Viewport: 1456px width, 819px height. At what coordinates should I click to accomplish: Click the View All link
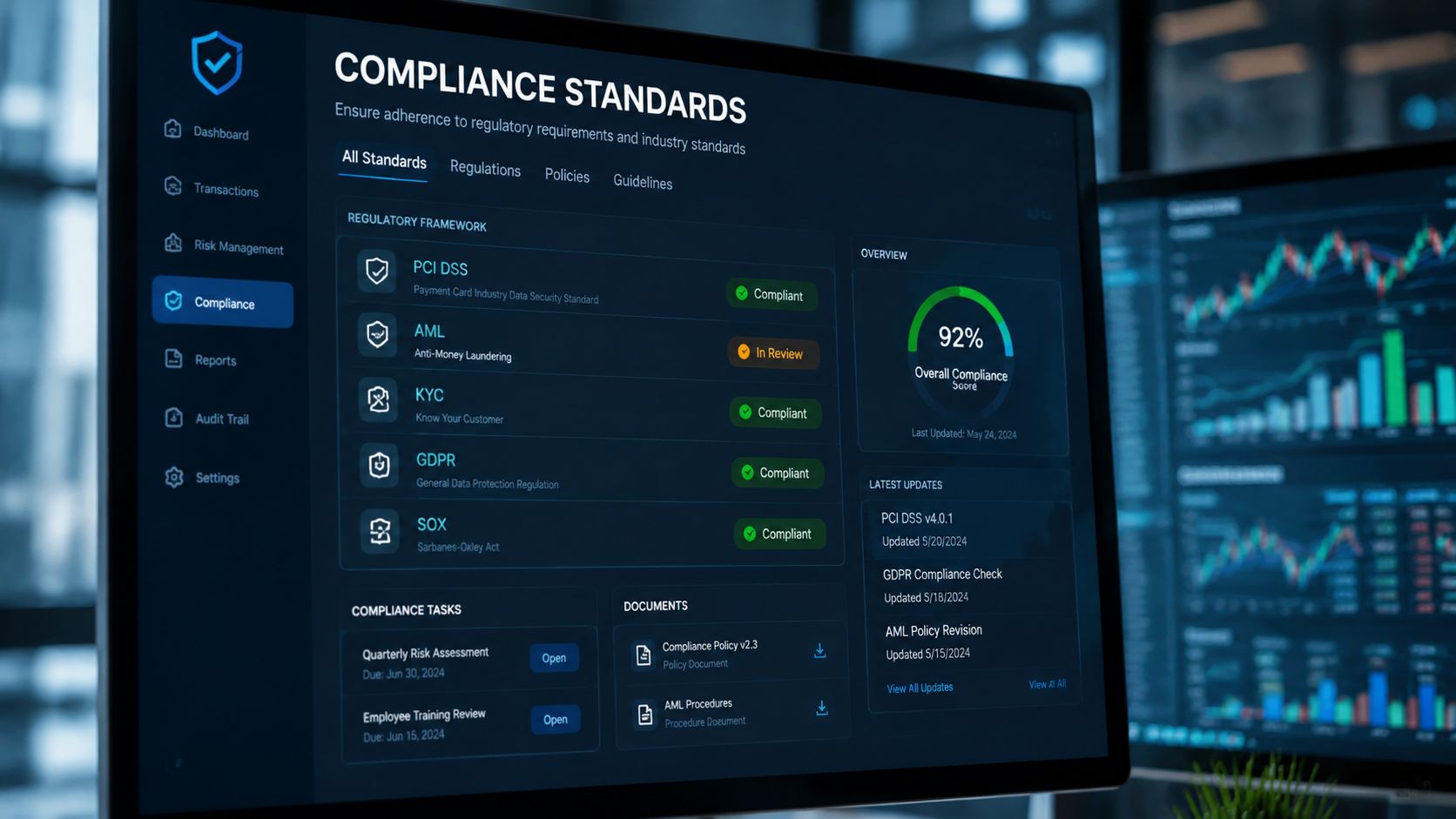point(1048,684)
